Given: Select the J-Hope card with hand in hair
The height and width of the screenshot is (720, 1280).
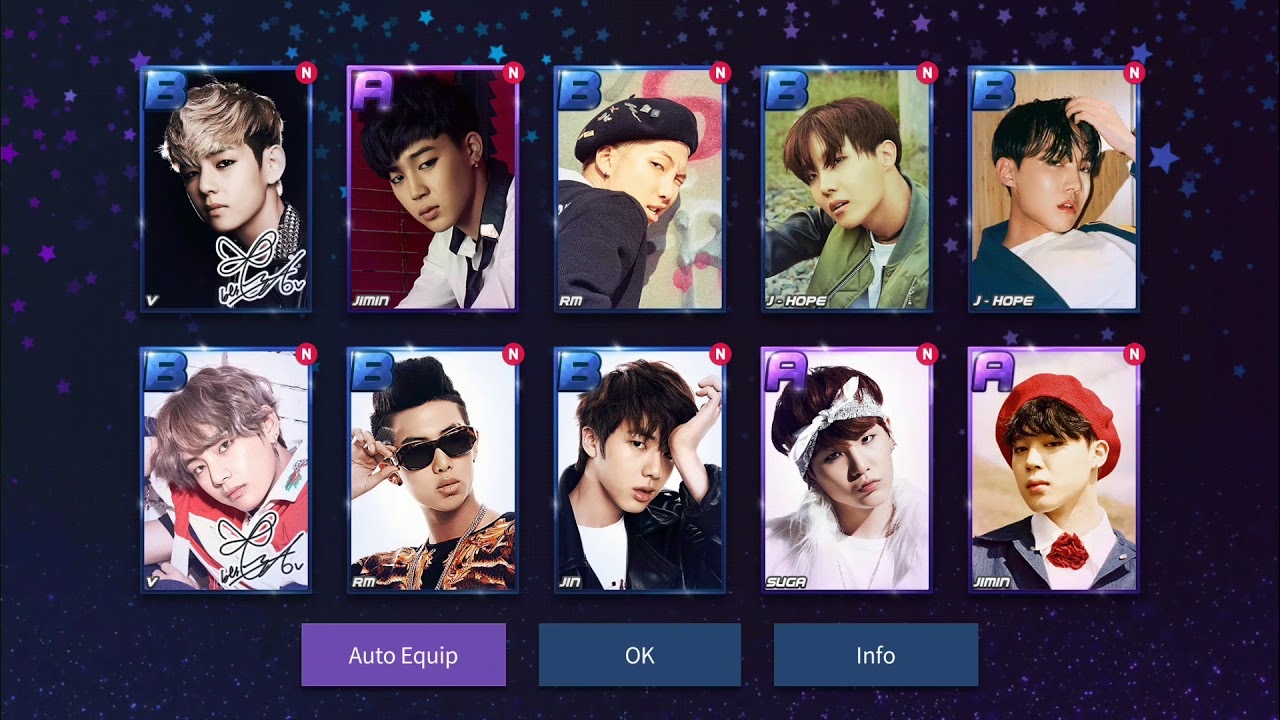Looking at the screenshot, I should (1054, 189).
